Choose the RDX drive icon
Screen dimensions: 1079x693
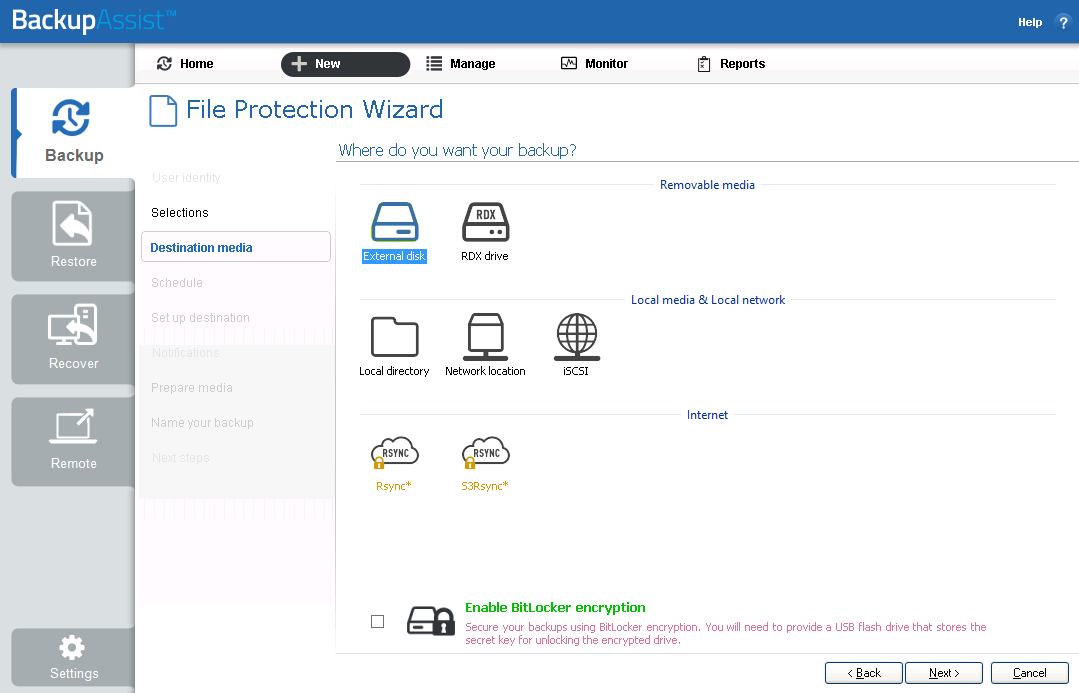tap(485, 222)
